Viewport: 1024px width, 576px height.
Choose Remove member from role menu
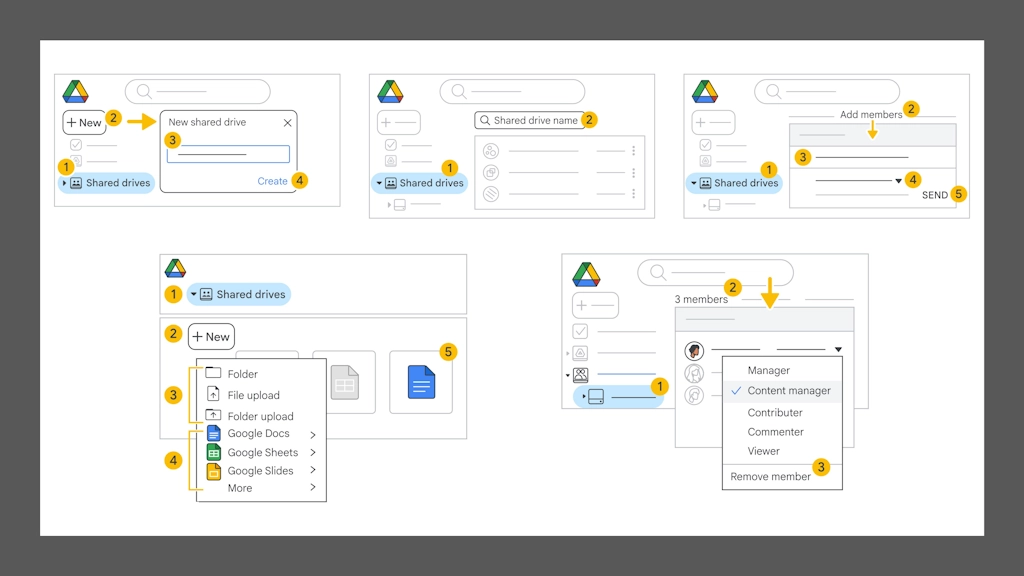pos(770,477)
